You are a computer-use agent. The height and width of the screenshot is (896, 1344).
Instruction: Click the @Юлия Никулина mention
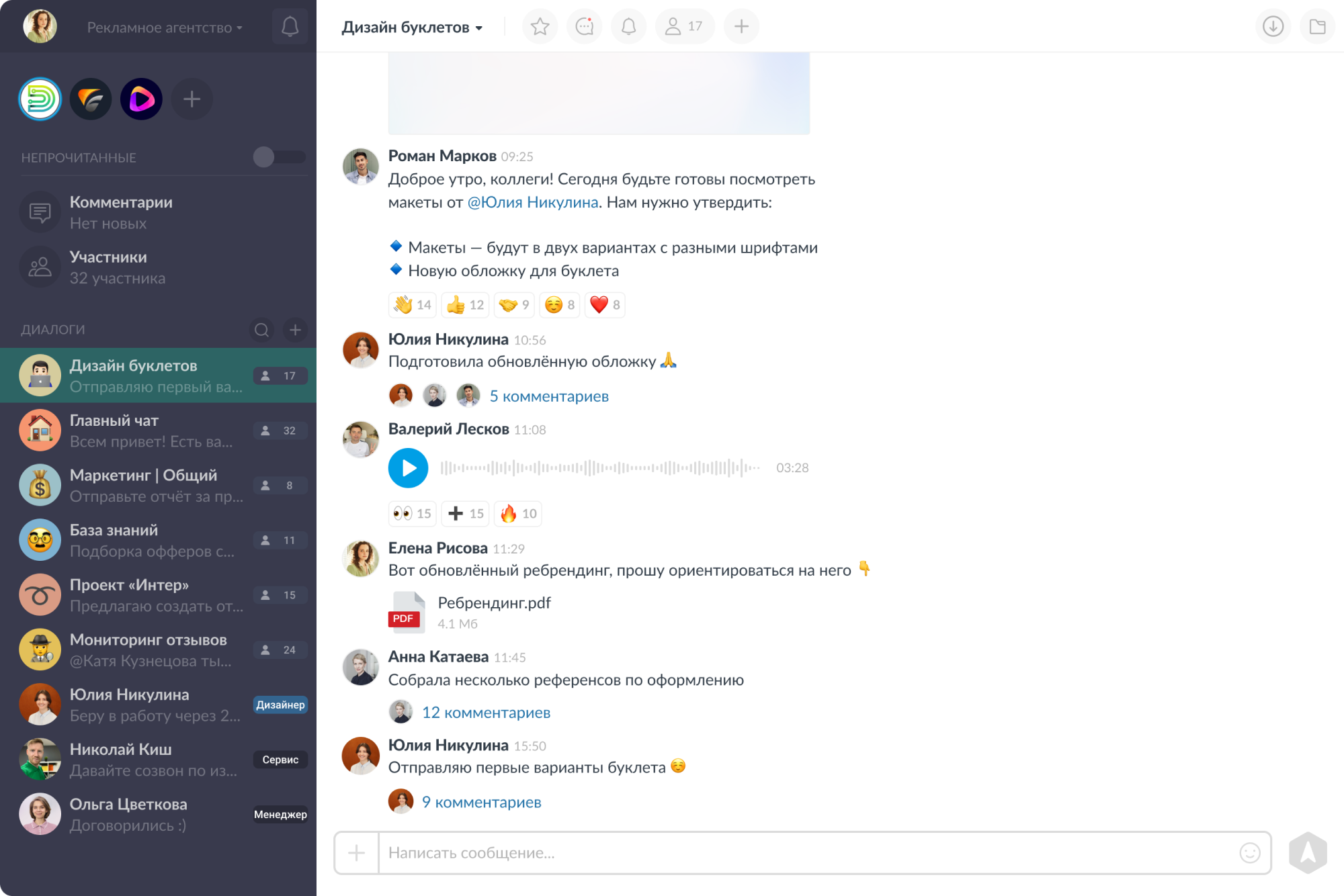click(x=533, y=203)
